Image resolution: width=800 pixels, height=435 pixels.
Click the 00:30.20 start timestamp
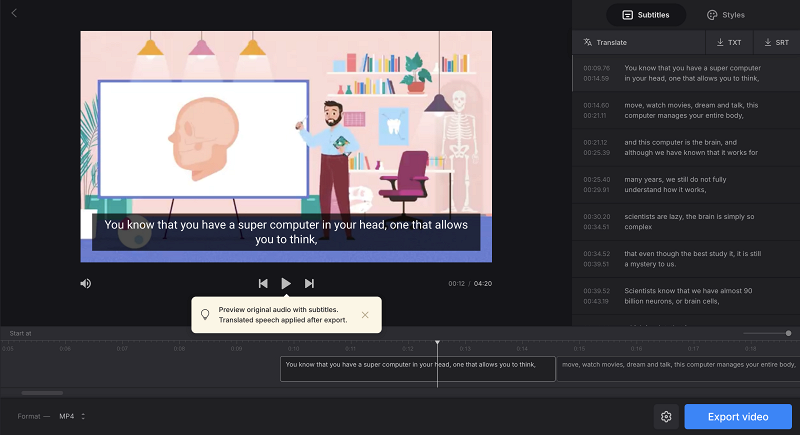(596, 217)
